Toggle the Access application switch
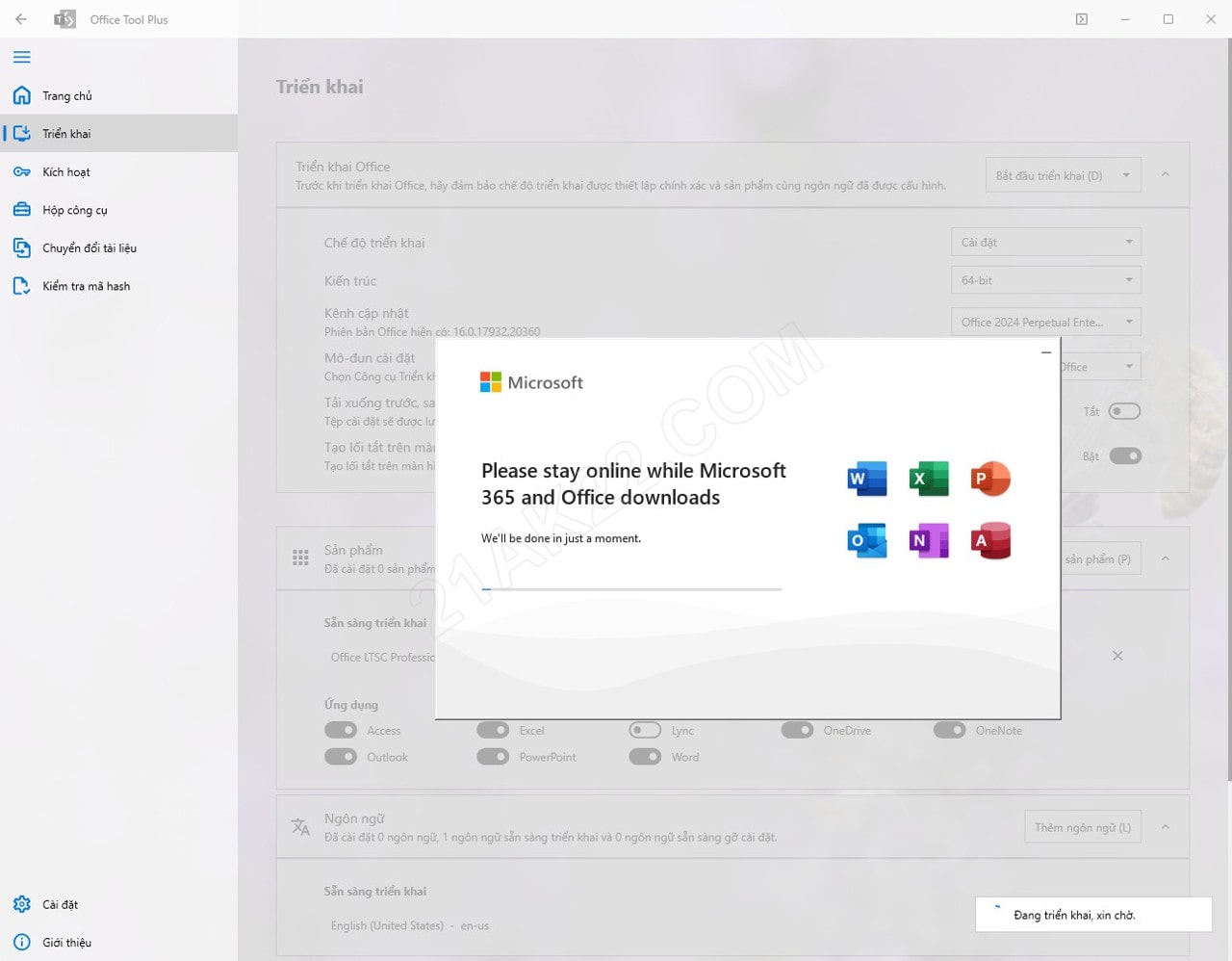The width and height of the screenshot is (1232, 961). tap(341, 730)
